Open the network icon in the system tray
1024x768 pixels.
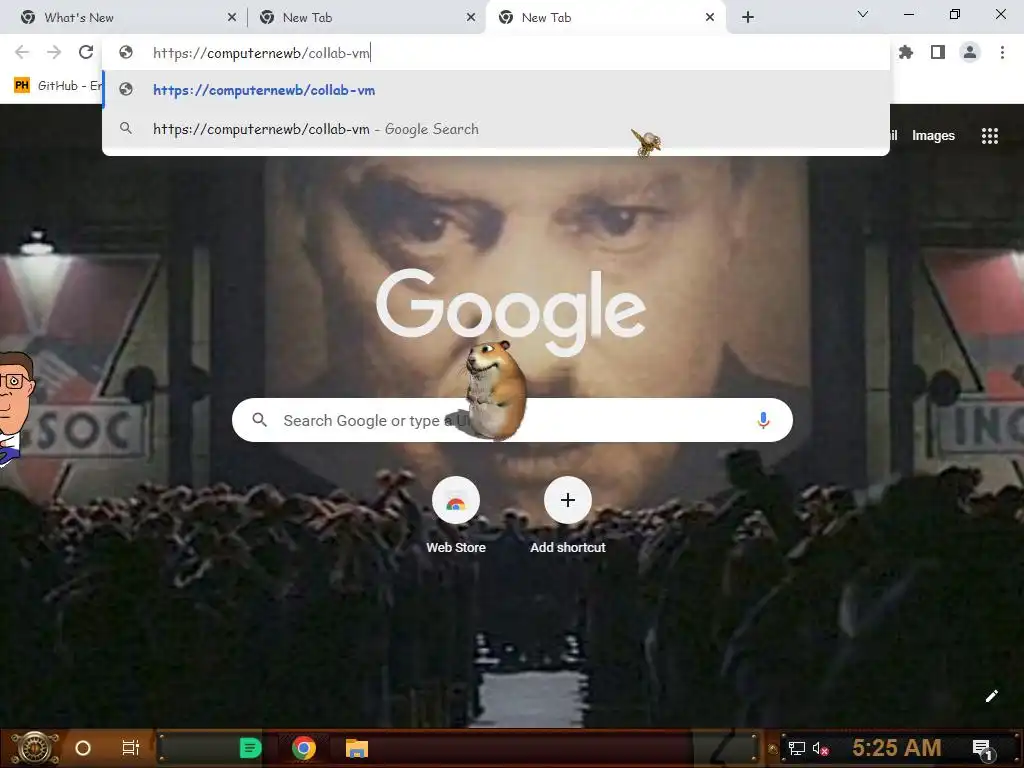tap(797, 748)
